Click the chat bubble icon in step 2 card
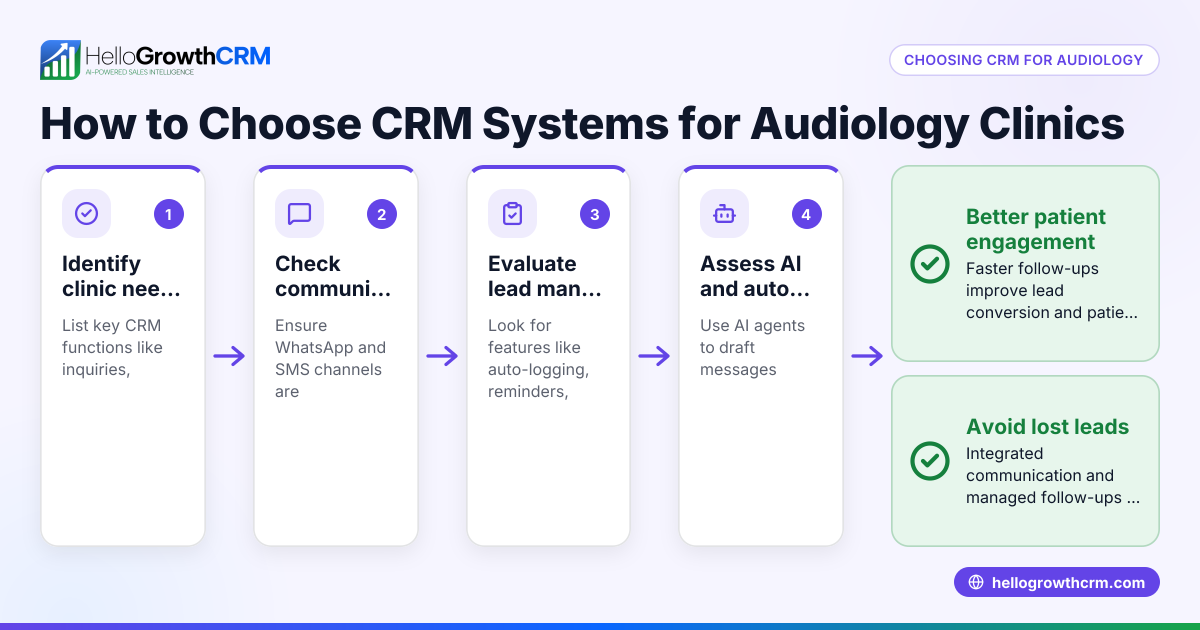This screenshot has width=1200, height=630. (299, 213)
